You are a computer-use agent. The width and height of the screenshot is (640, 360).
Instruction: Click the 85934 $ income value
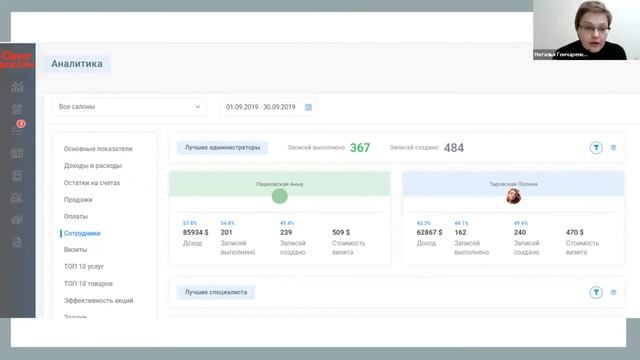point(196,232)
